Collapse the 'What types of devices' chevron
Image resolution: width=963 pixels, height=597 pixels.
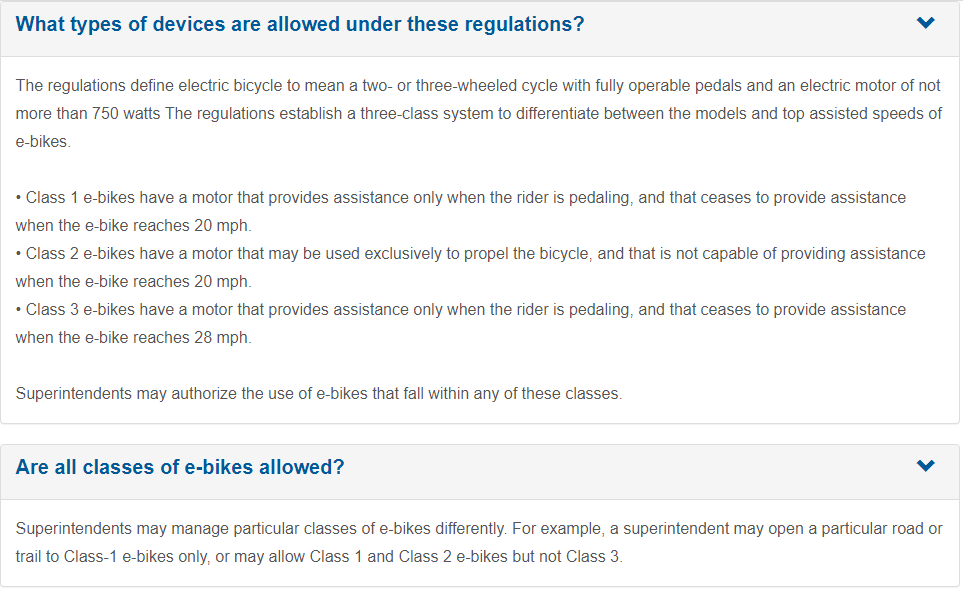click(x=926, y=23)
